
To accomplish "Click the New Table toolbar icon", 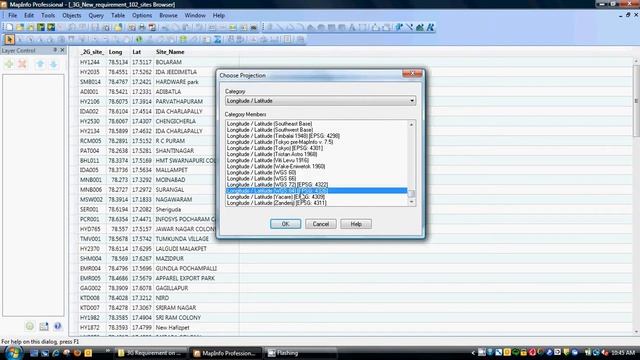I will (9, 27).
